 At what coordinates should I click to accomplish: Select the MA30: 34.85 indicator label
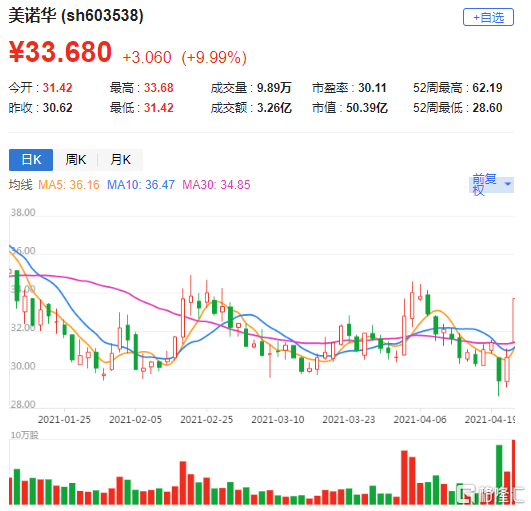point(216,185)
